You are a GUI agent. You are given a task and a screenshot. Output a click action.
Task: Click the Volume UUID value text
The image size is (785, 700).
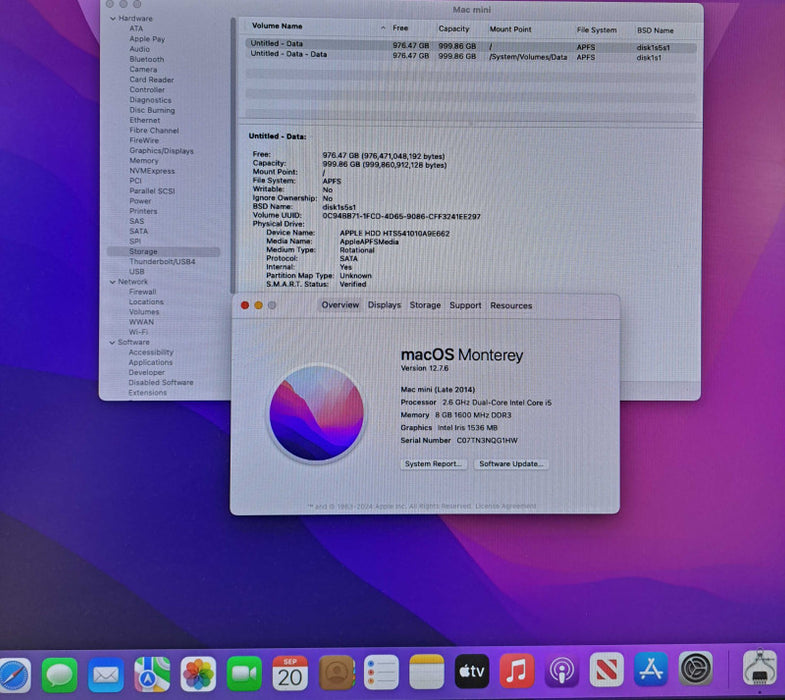point(402,216)
